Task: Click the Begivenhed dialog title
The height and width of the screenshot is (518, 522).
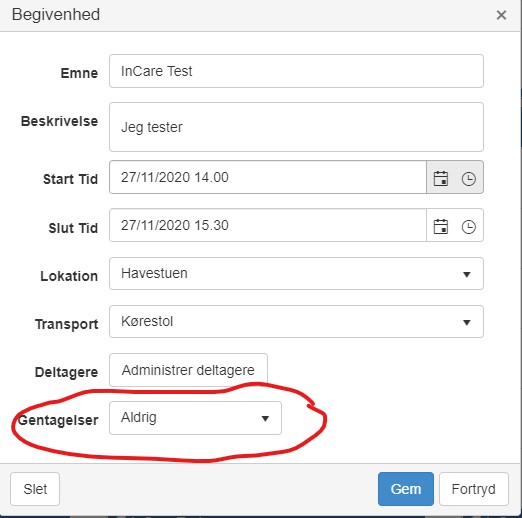Action: 56,15
